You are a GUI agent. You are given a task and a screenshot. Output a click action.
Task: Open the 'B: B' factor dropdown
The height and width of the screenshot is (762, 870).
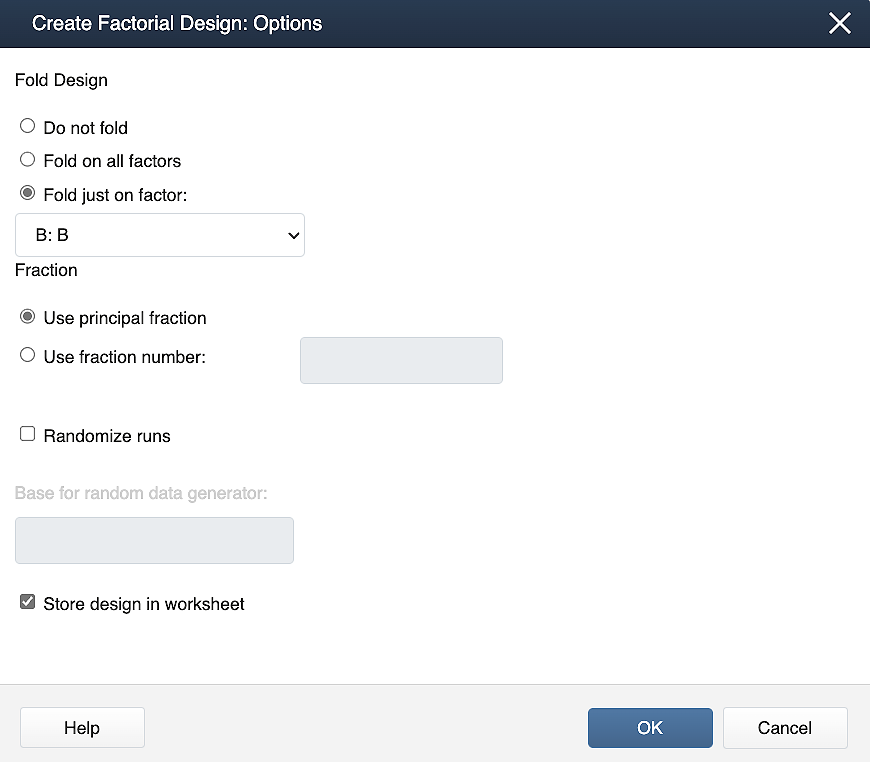(160, 235)
